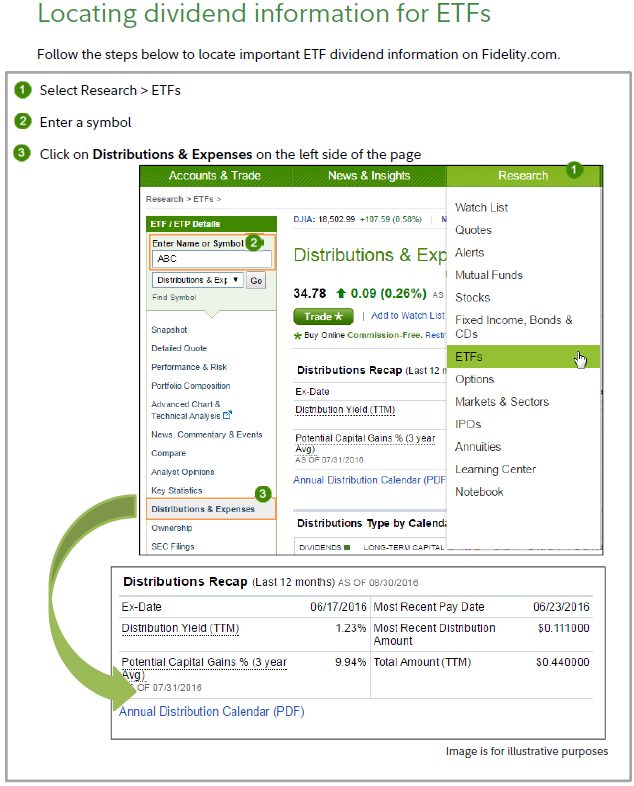Click the green up arrow next to 0.09
Image resolution: width=634 pixels, height=786 pixels.
342,294
